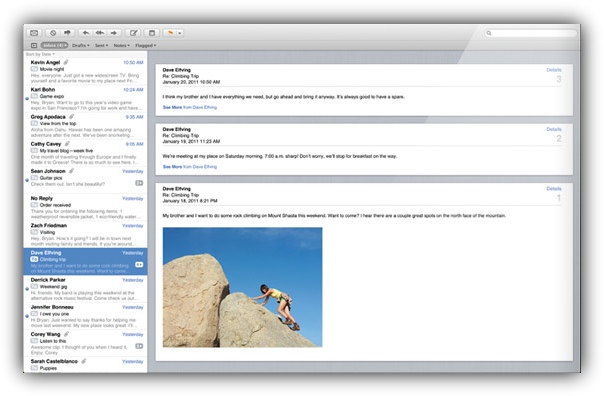
Task: Open Kevin Angel's Movie night message
Action: click(x=86, y=72)
